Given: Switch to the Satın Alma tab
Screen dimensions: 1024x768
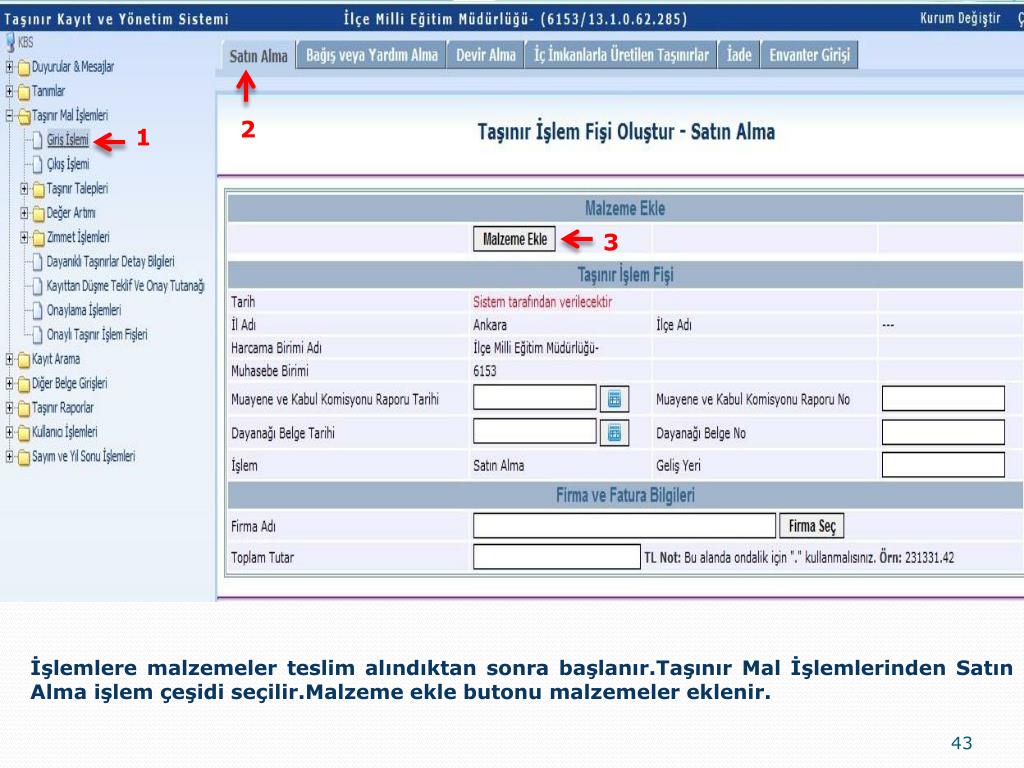Looking at the screenshot, I should pos(258,56).
